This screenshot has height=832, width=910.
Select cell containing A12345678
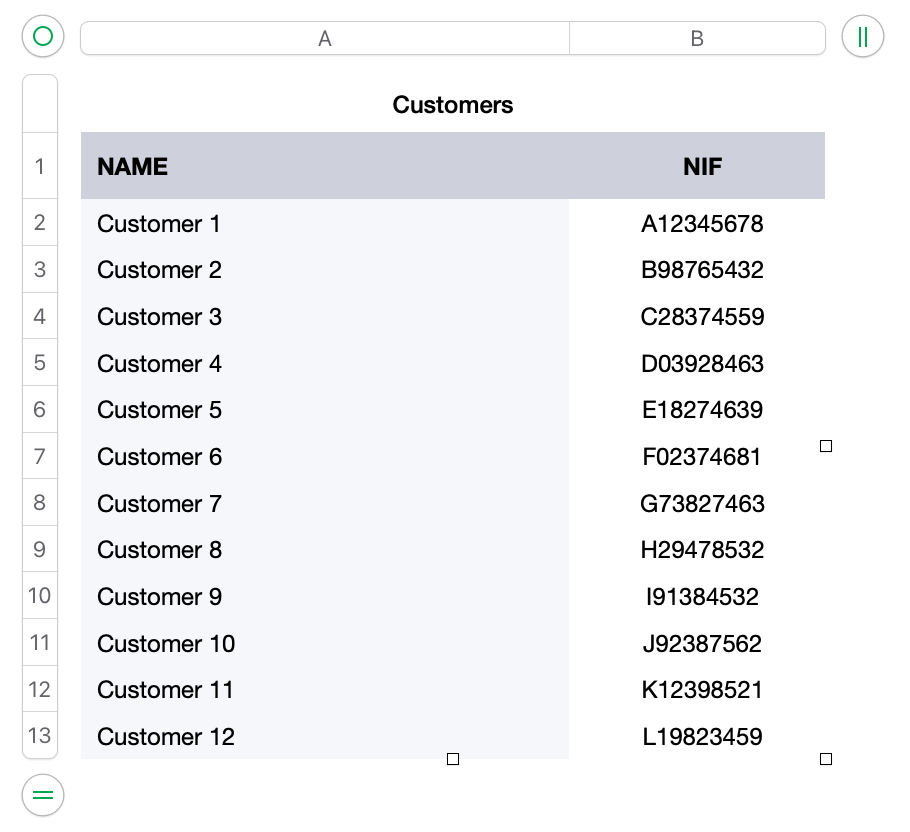pyautogui.click(x=702, y=224)
